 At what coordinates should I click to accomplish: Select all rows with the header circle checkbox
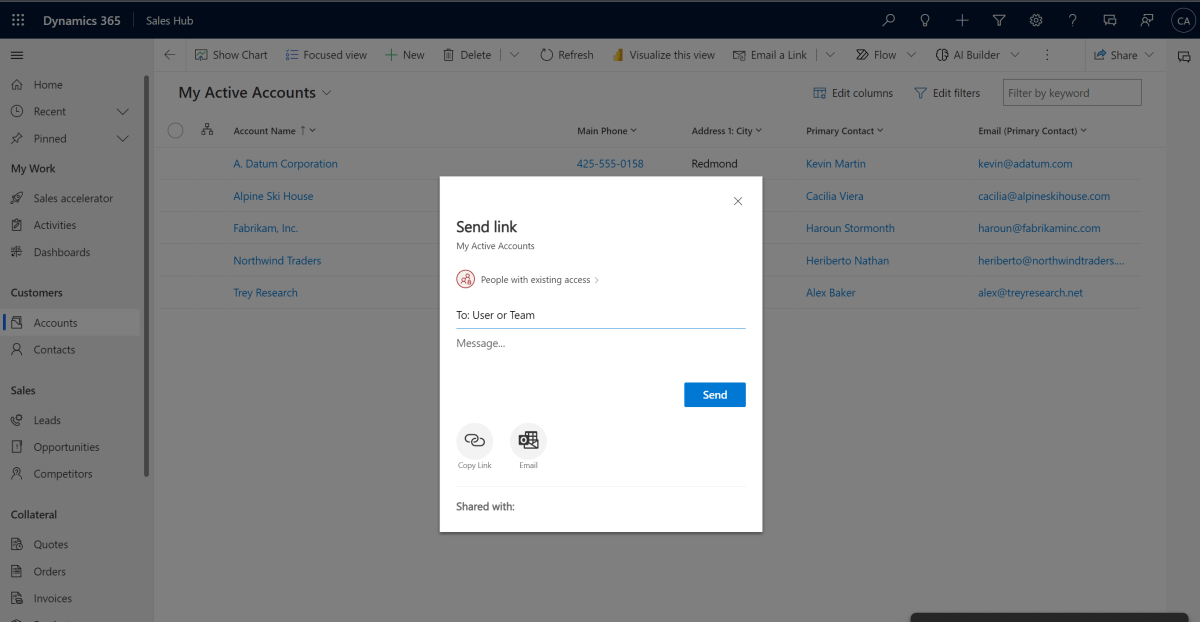point(175,130)
